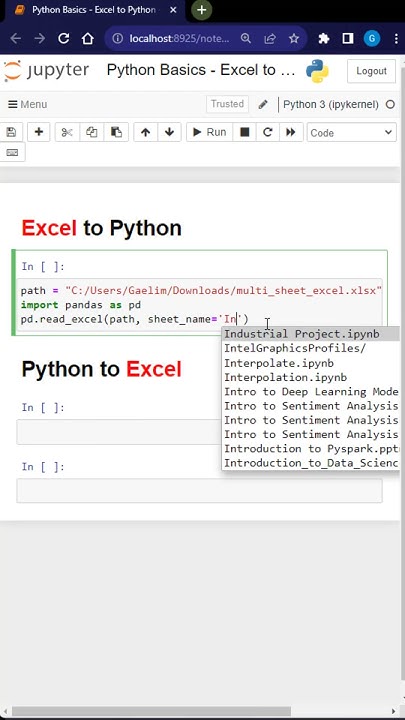Viewport: 405px width, 720px height.
Task: Click the horizontal scrollbar at the bottom
Action: click(x=152, y=711)
